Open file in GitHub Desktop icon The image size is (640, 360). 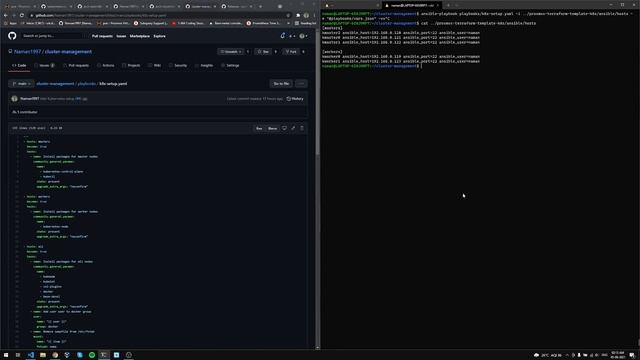(x=284, y=128)
